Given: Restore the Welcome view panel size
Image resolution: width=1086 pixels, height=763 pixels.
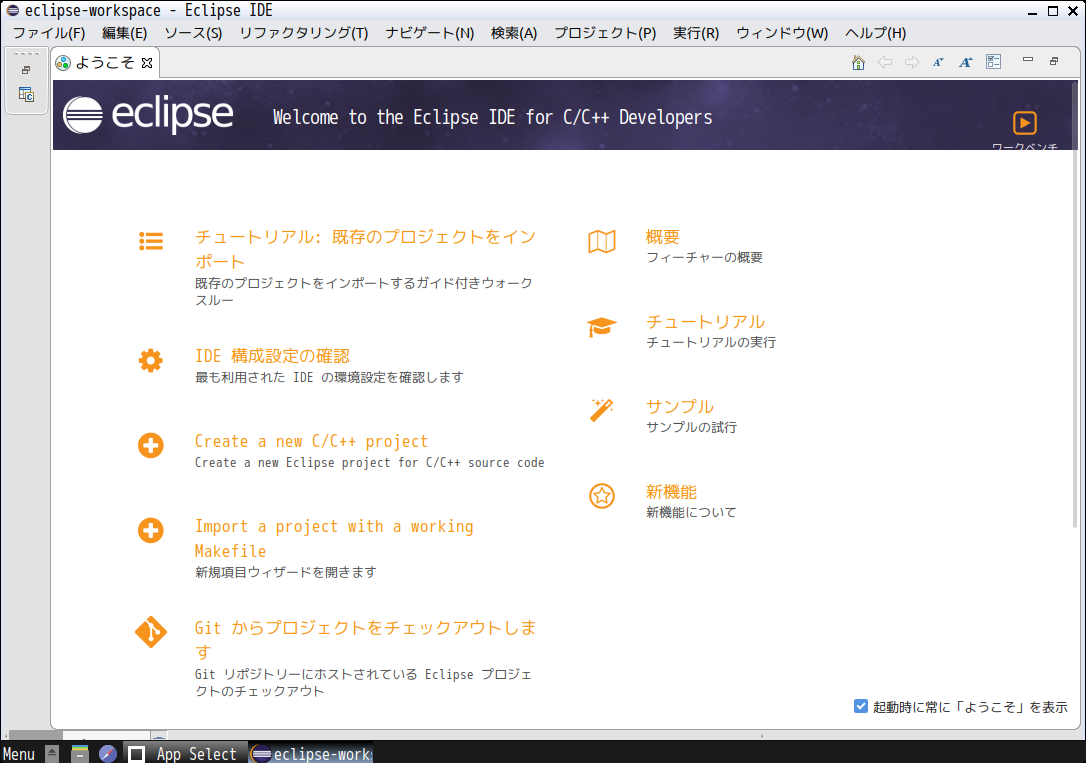Looking at the screenshot, I should (1054, 61).
